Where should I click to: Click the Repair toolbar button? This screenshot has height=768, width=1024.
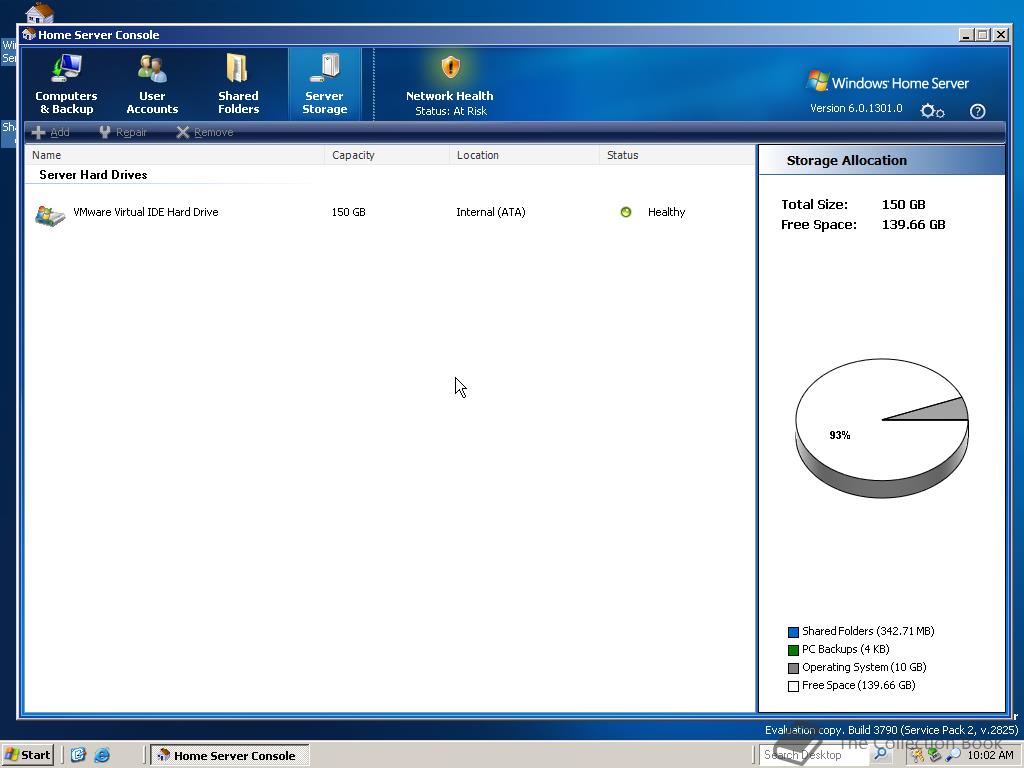tap(122, 132)
